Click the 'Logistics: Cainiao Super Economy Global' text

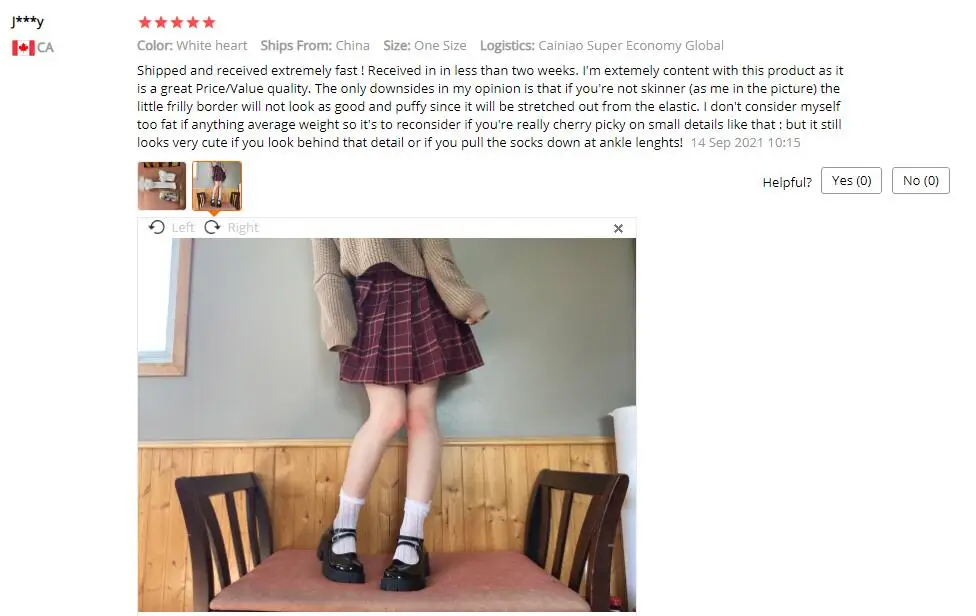point(601,45)
